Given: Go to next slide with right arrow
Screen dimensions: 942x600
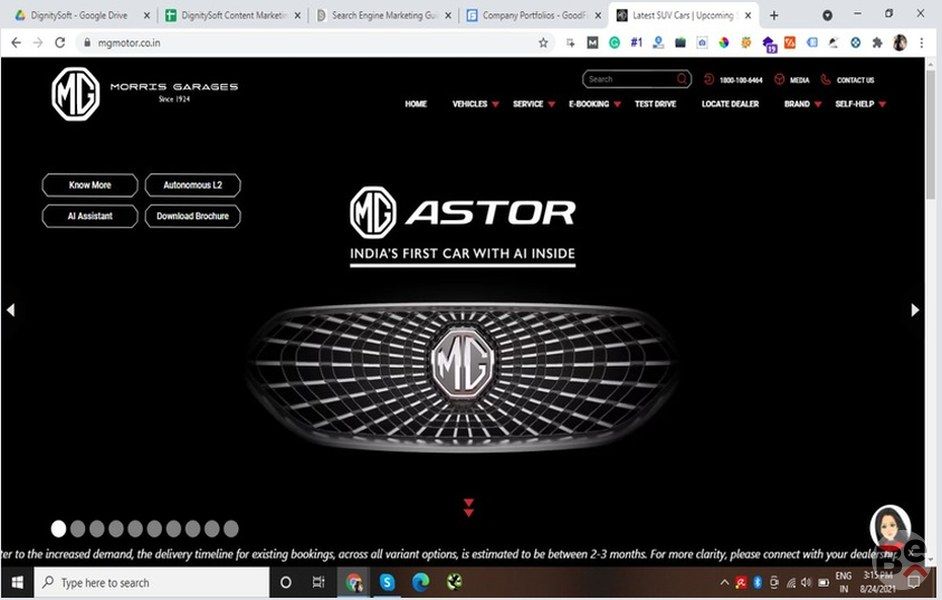Looking at the screenshot, I should (x=914, y=310).
